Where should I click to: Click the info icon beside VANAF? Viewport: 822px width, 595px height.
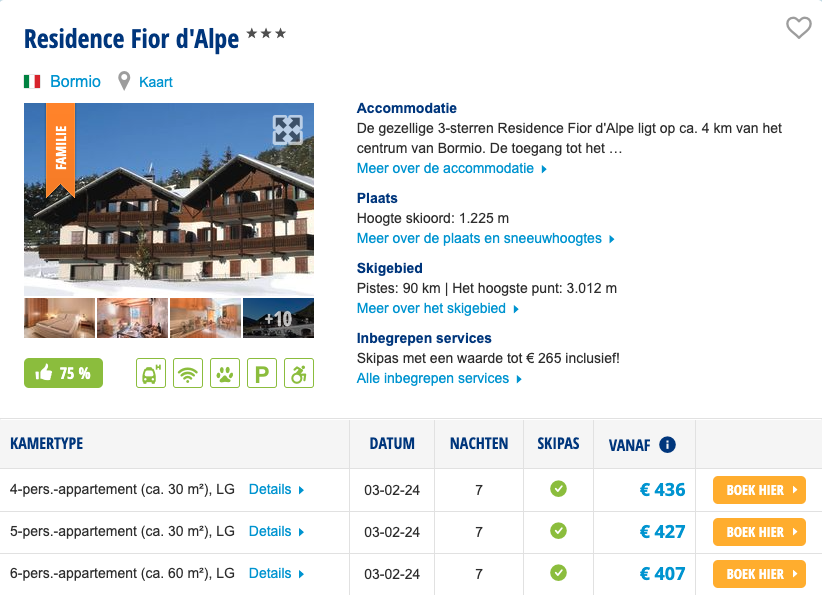pos(667,445)
